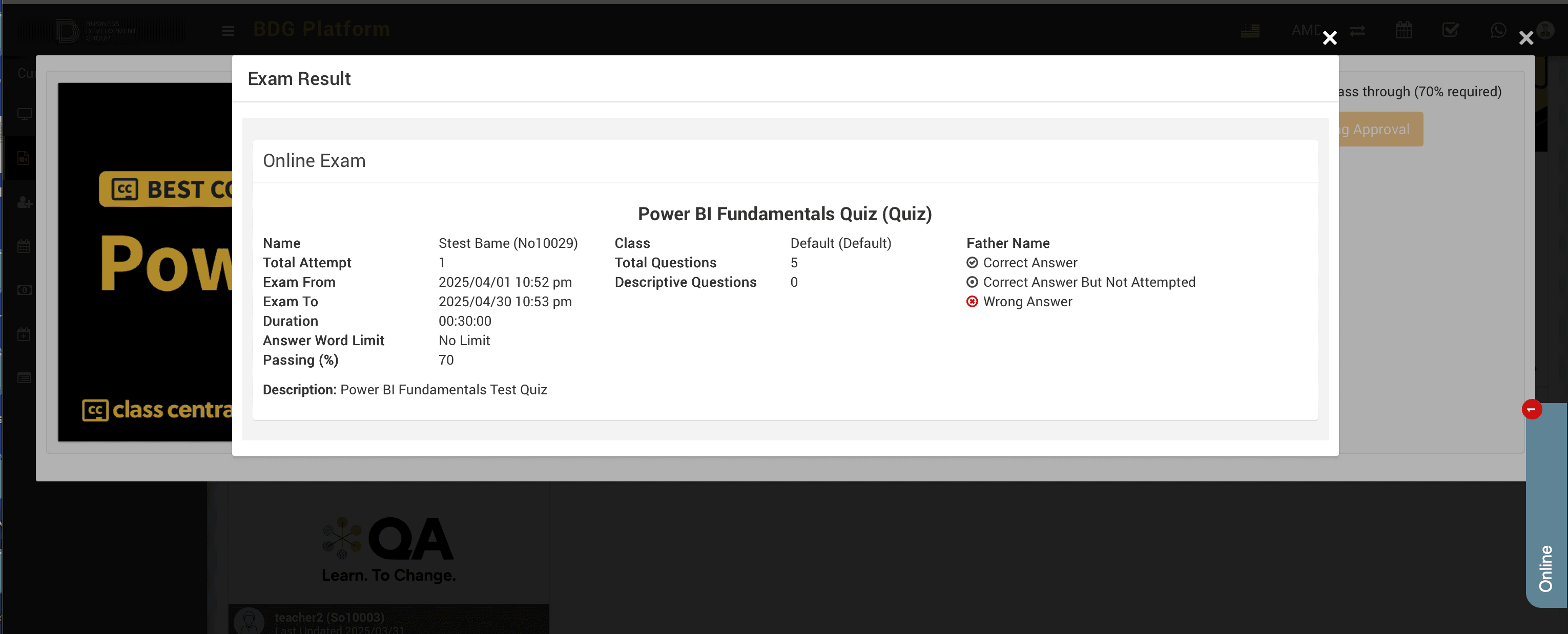1568x634 pixels.
Task: Open the hamburger navigation menu
Action: [228, 31]
